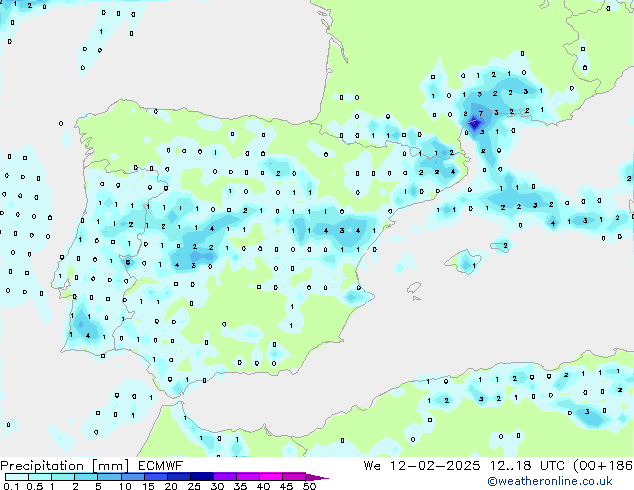Click the date '12-02-2025' text
This screenshot has width=634, height=490.
point(435,466)
